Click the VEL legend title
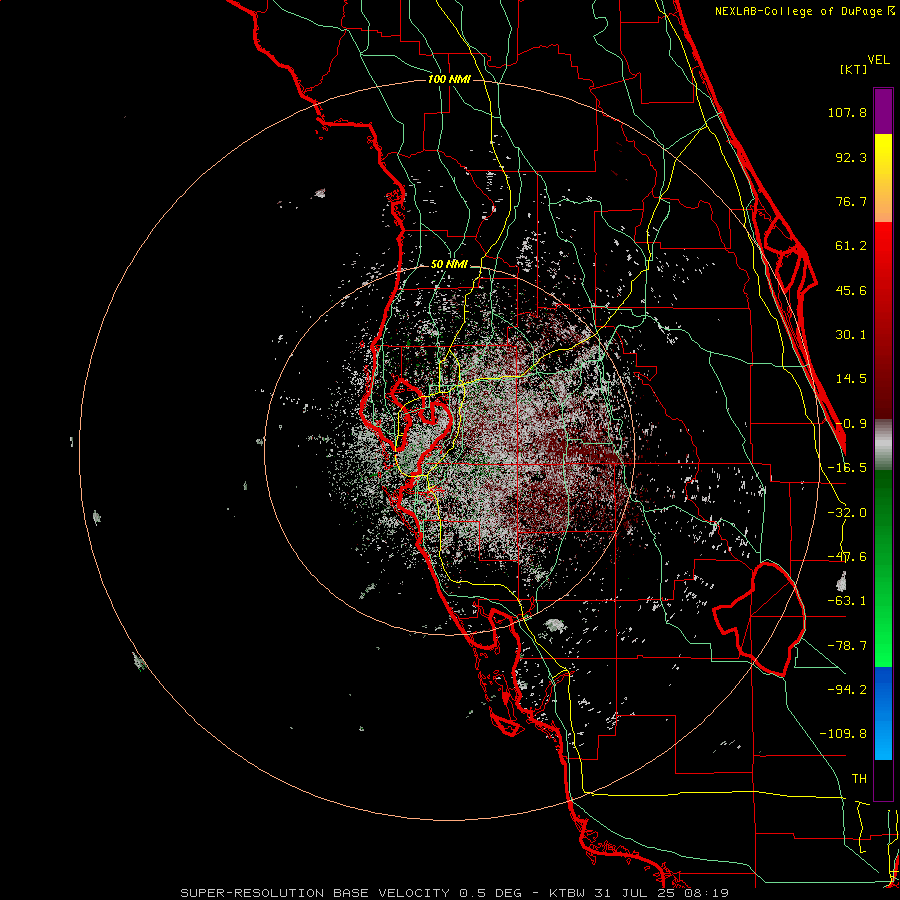Screen dimensions: 900x900 pos(878,60)
